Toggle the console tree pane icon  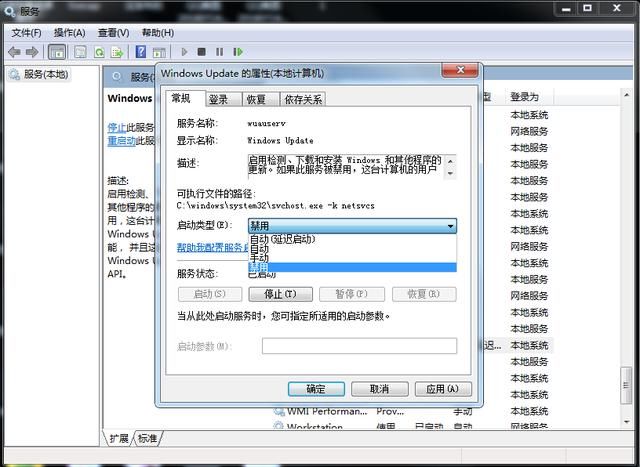[57, 52]
